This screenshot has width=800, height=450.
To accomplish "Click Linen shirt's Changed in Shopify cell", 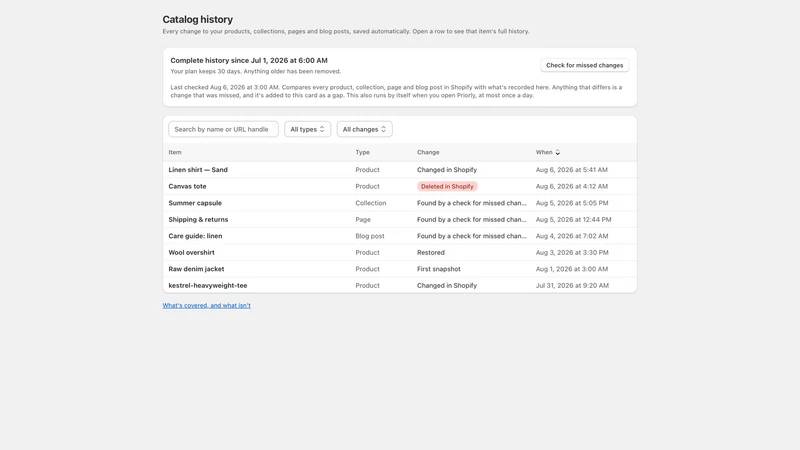I will coord(447,170).
